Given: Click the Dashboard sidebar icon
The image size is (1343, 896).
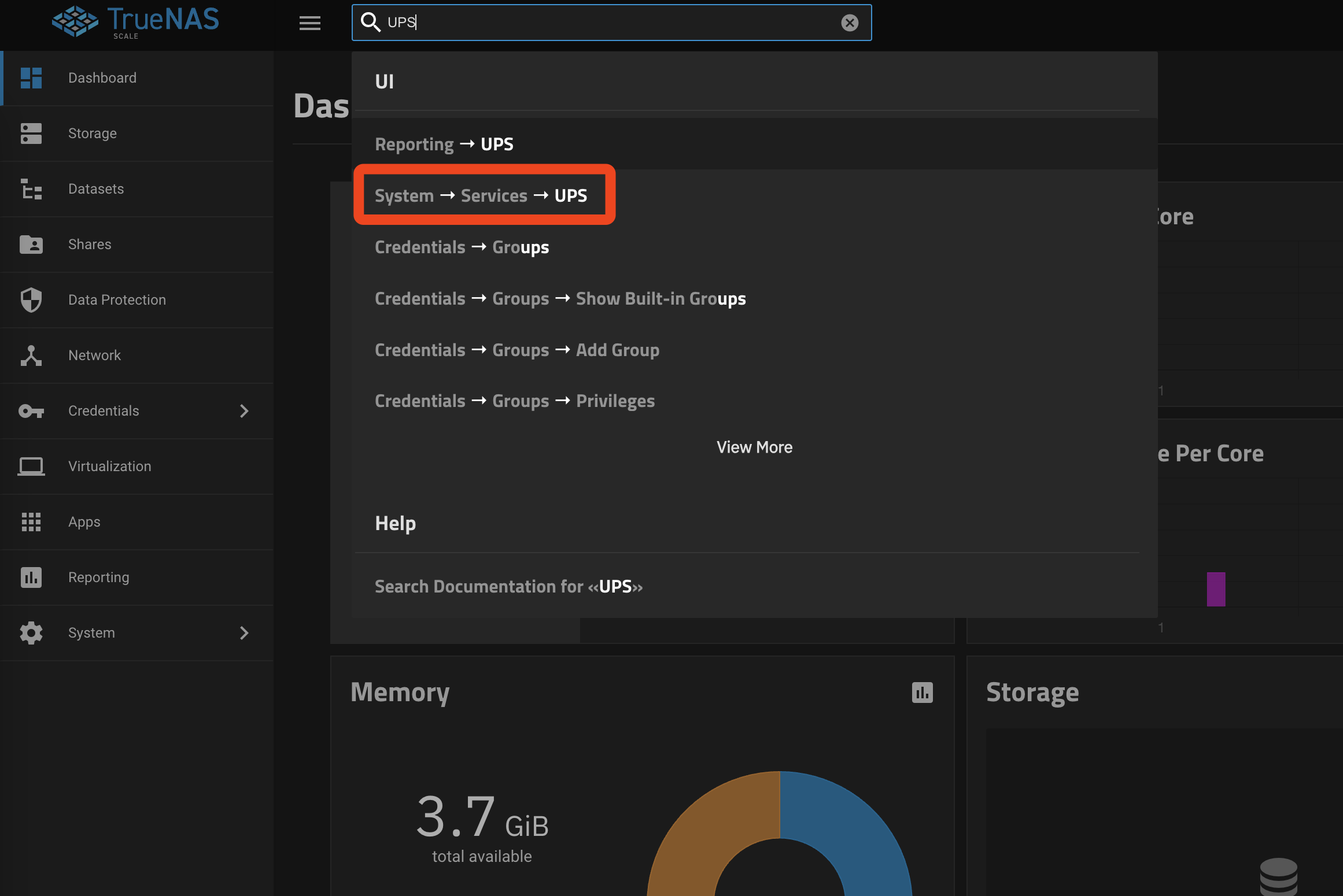Looking at the screenshot, I should point(31,78).
